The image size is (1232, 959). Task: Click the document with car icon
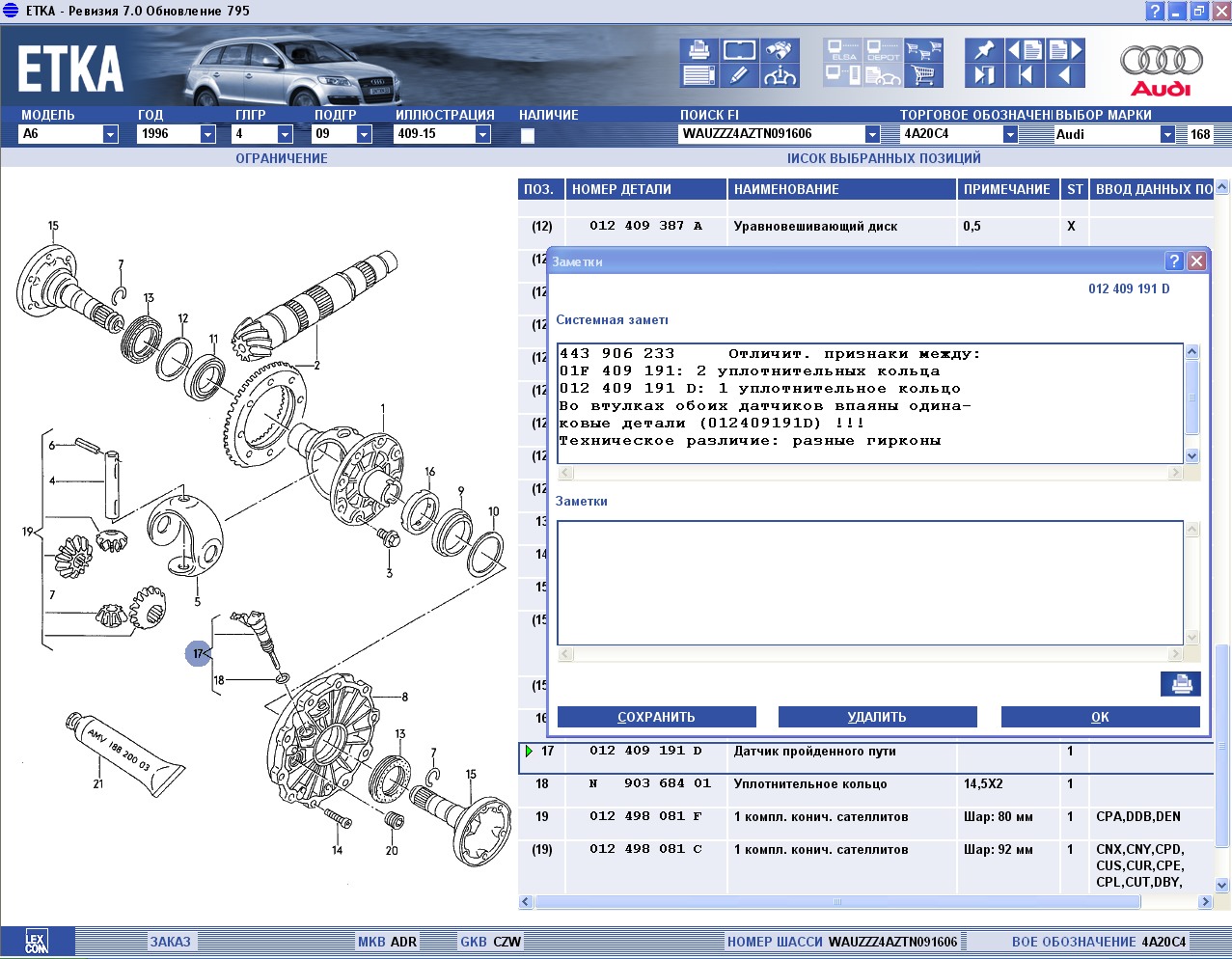coord(883,75)
